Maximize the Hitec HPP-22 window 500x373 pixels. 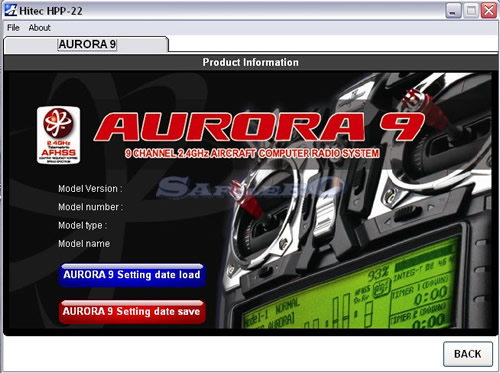pyautogui.click(x=471, y=11)
